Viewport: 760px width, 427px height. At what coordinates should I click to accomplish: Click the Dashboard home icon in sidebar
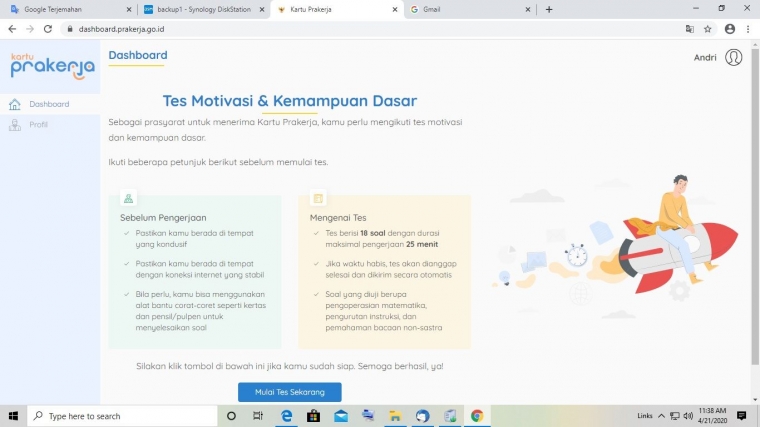15,104
